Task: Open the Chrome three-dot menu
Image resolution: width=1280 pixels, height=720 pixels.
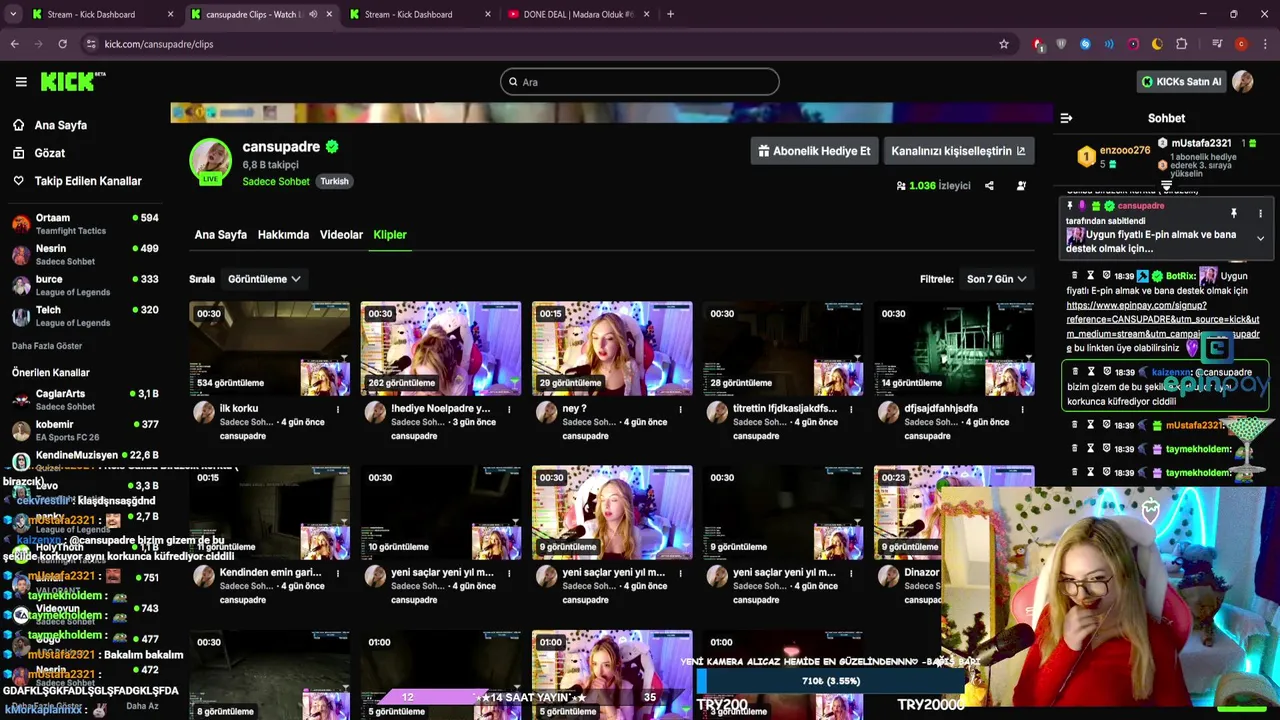Action: (1264, 44)
